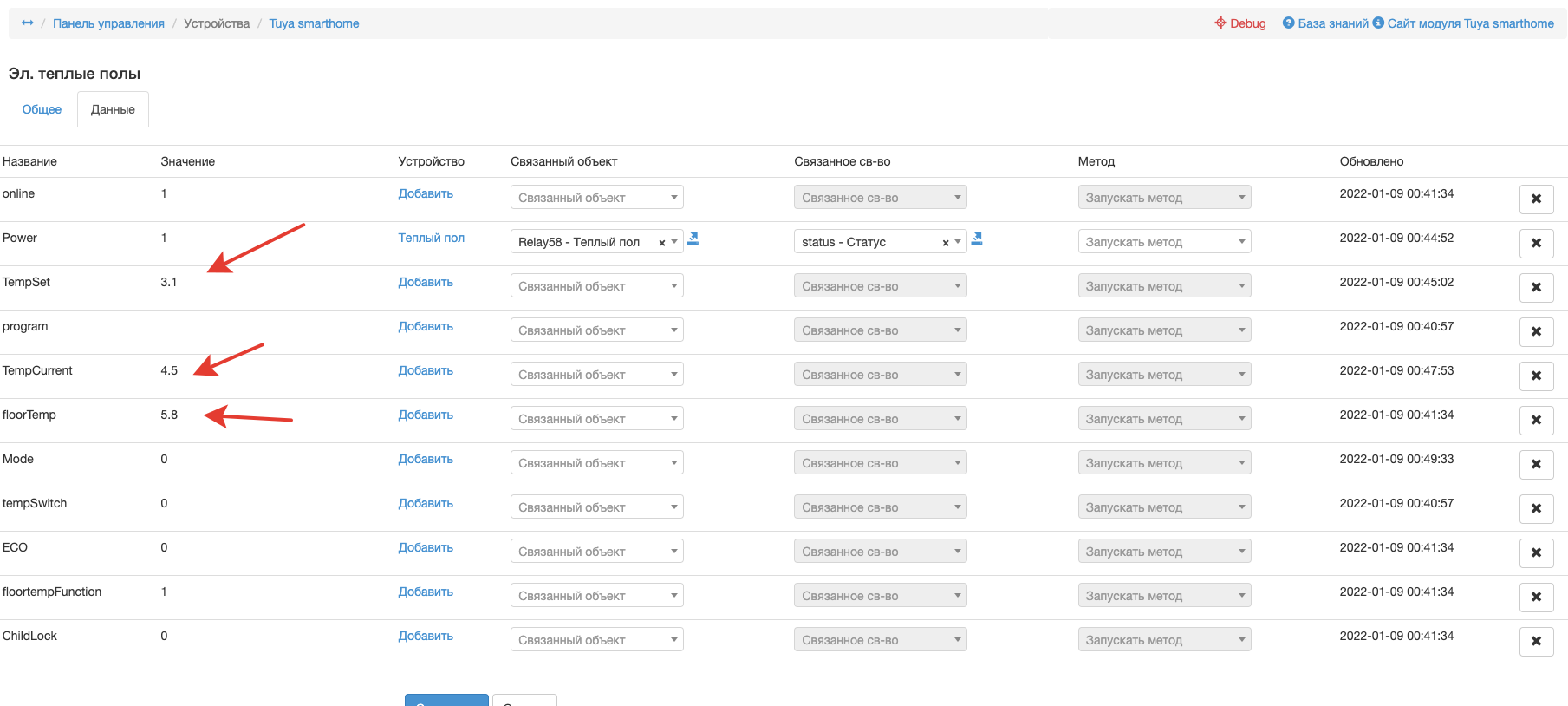This screenshot has height=706, width=1568.
Task: Select the Данные tab
Action: point(113,109)
